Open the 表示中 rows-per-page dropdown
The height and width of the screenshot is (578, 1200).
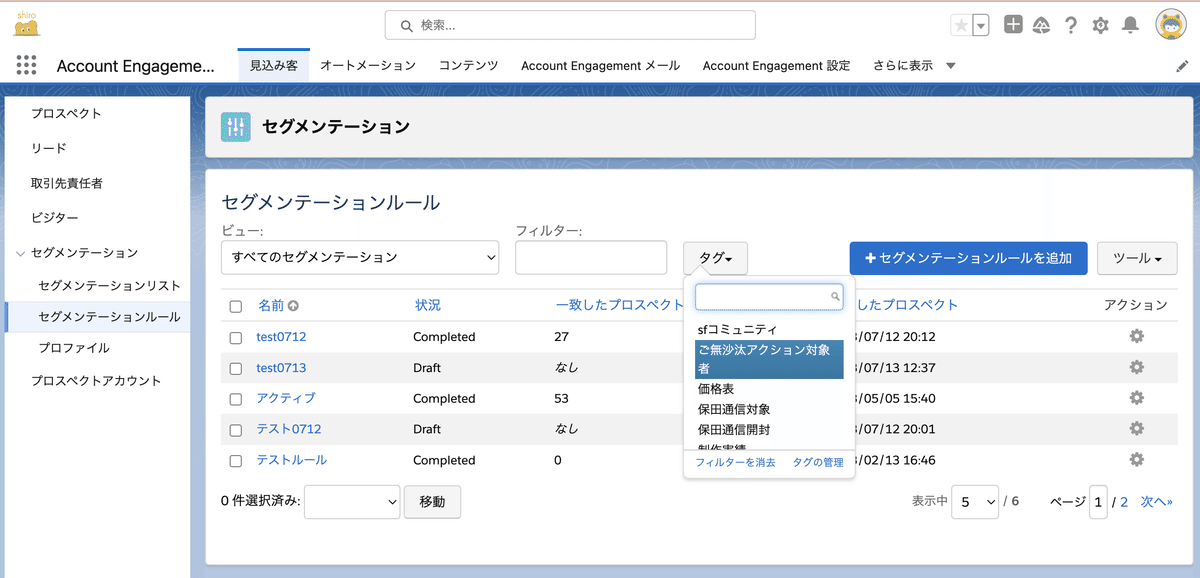pyautogui.click(x=975, y=502)
